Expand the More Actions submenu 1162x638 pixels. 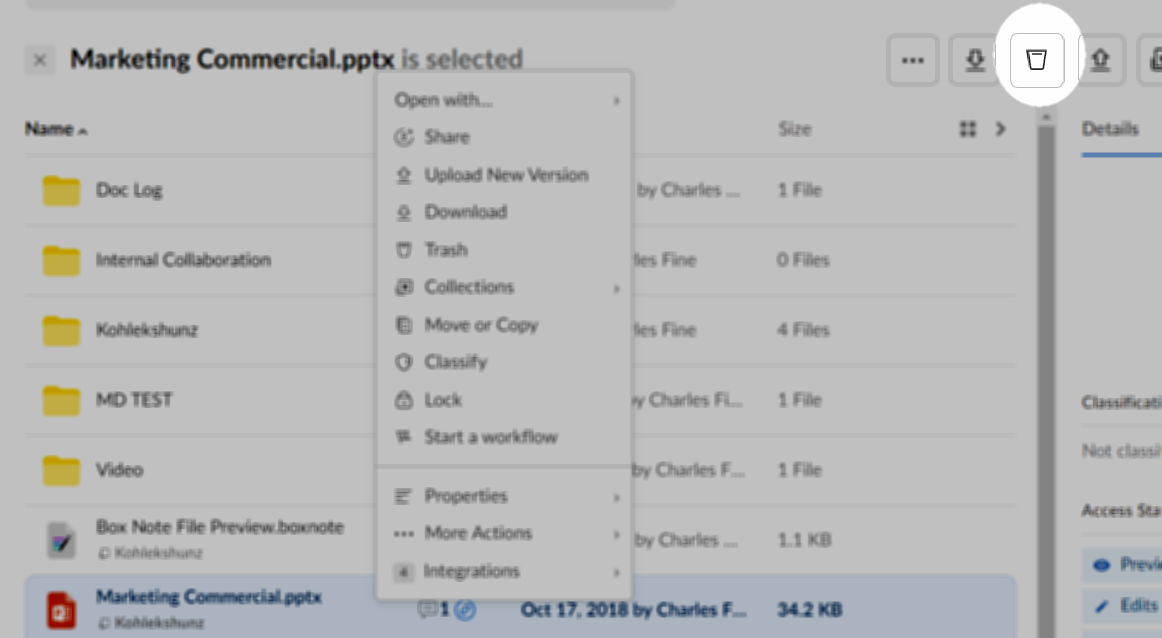(505, 533)
